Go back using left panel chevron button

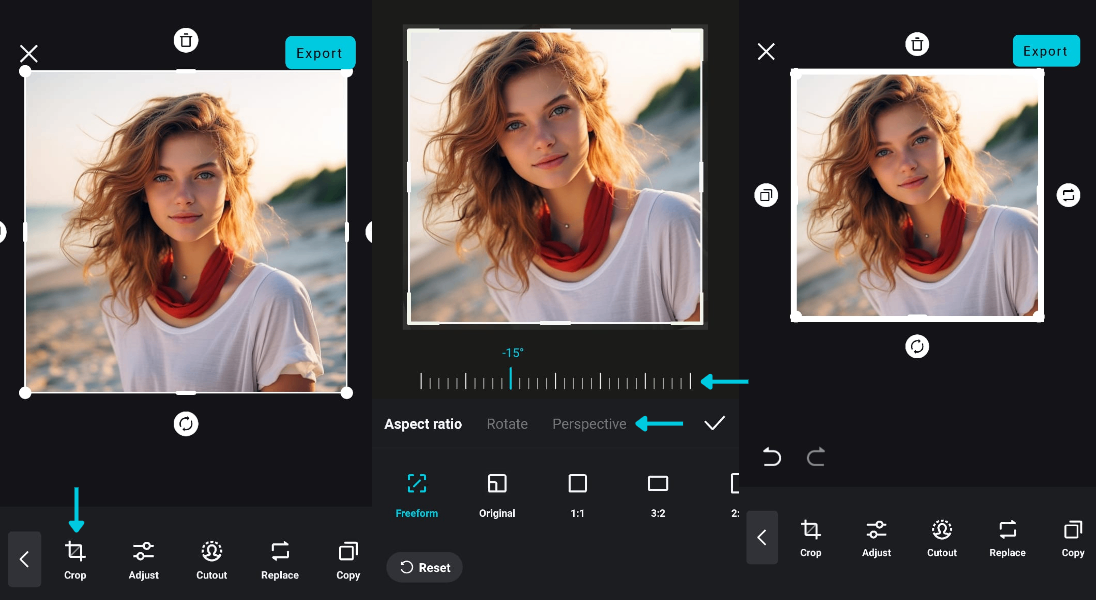(x=25, y=559)
